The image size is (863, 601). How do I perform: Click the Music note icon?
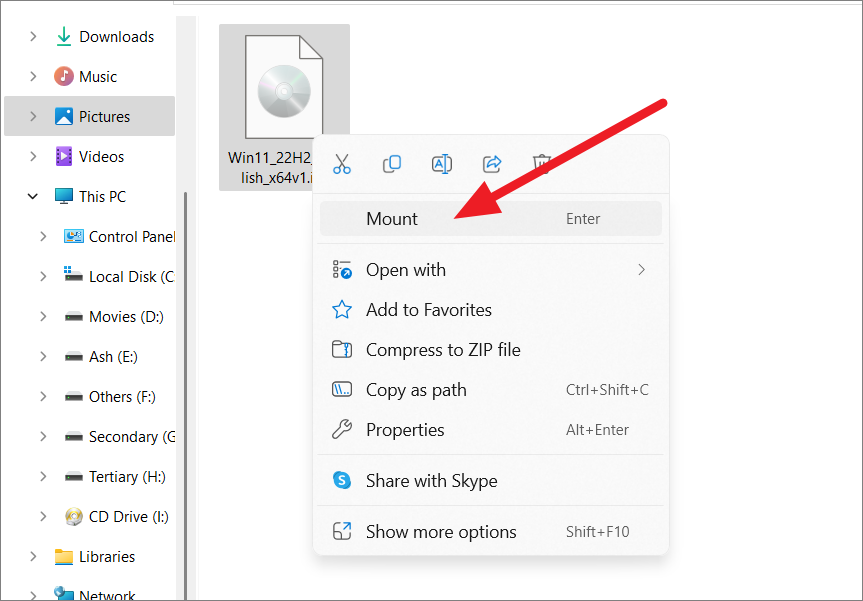pyautogui.click(x=64, y=77)
